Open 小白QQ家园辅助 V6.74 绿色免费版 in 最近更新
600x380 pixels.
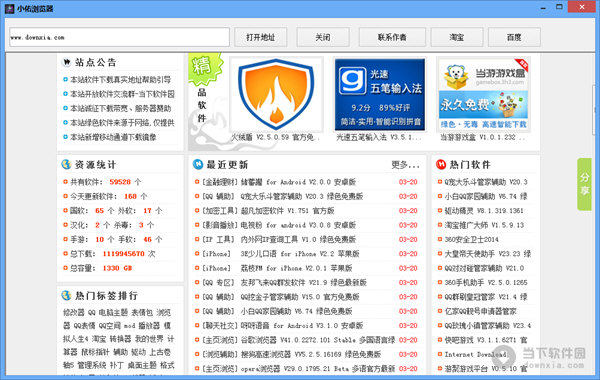click(296, 311)
